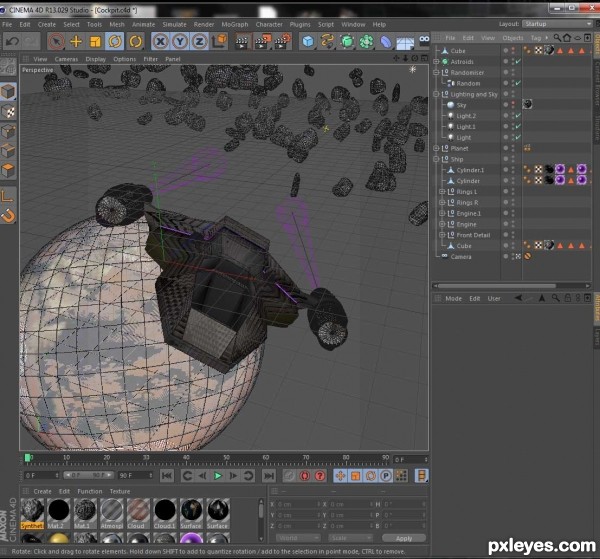Activate the Move tool

(76, 41)
